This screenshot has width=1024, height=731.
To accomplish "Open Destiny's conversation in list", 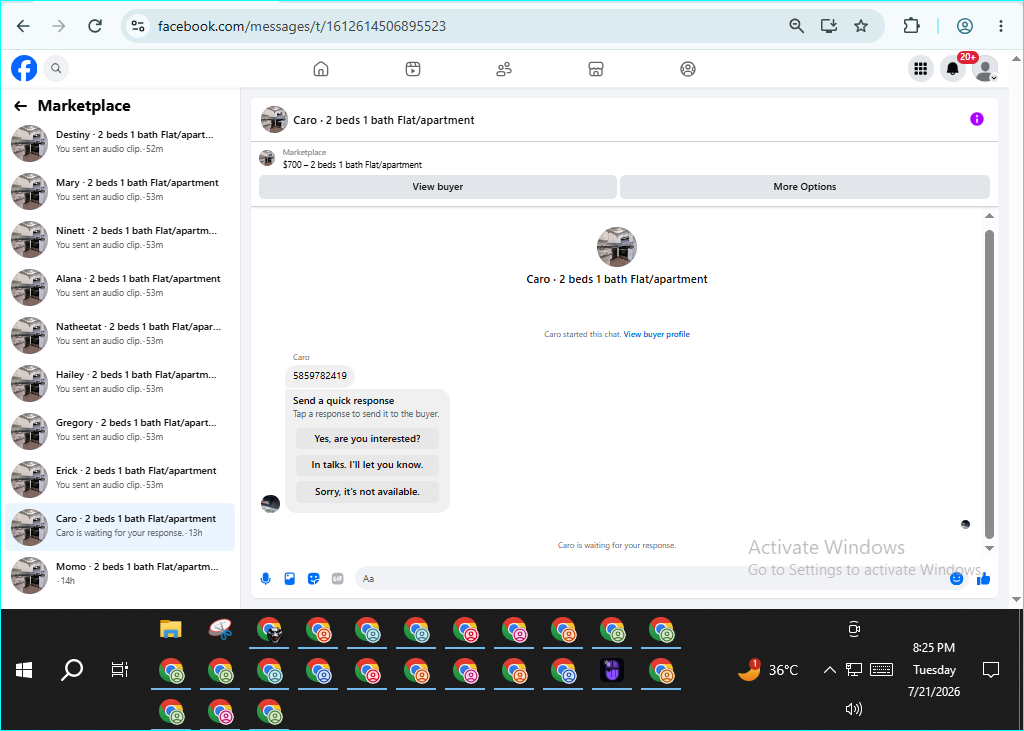I will (x=120, y=142).
